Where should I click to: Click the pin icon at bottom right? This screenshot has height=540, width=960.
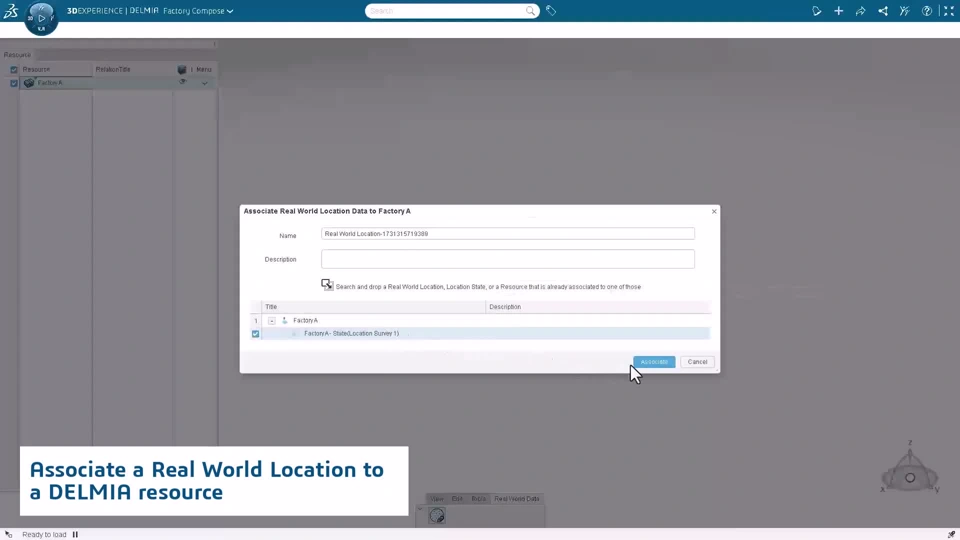[x=951, y=534]
